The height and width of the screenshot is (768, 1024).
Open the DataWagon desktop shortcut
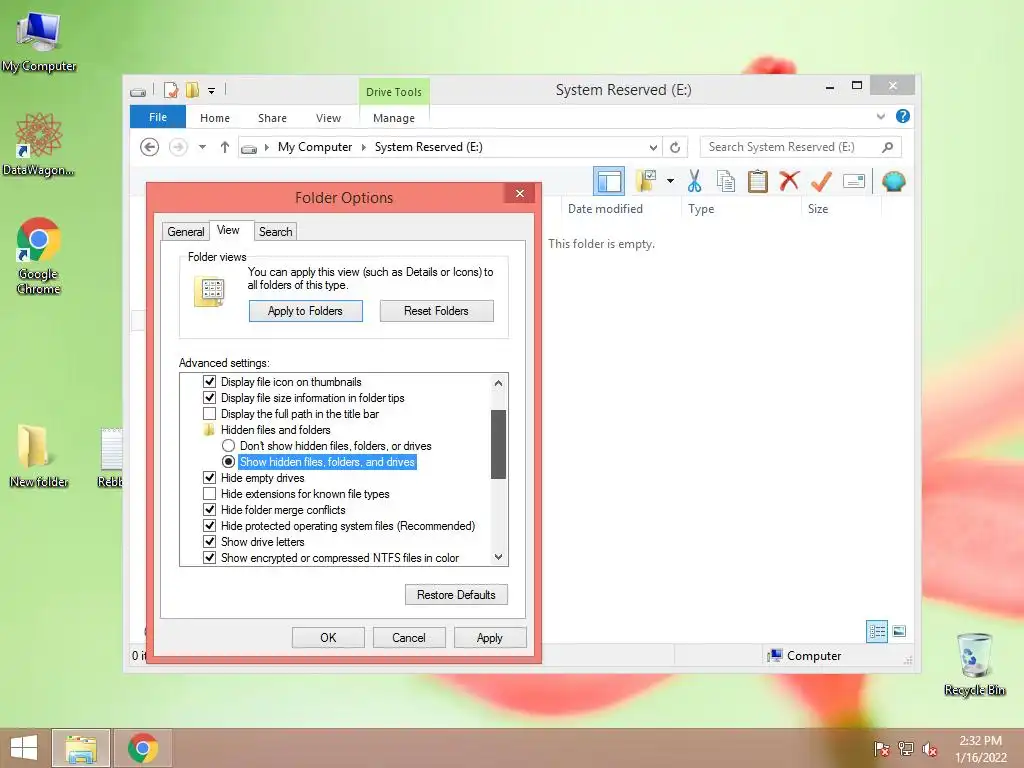39,144
